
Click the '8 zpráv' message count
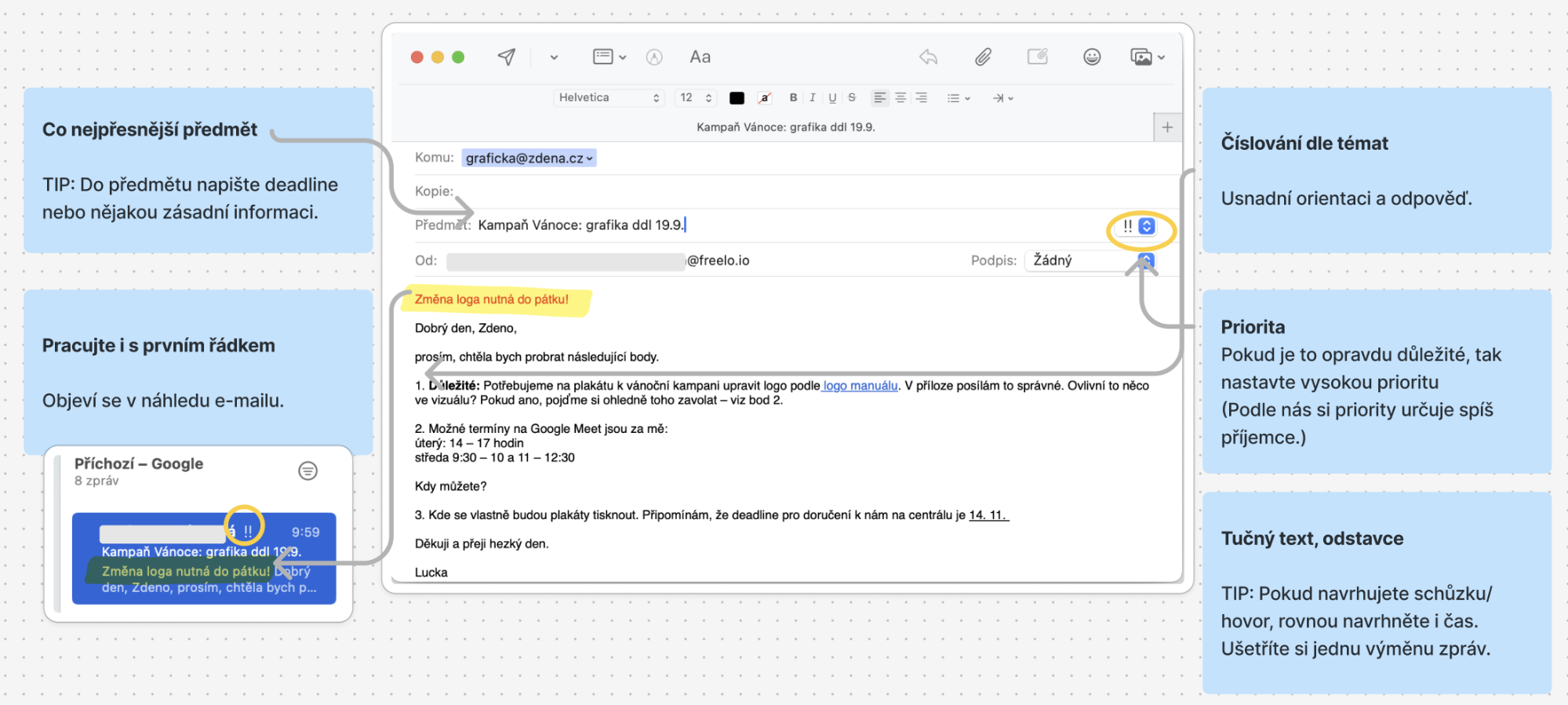[x=96, y=481]
